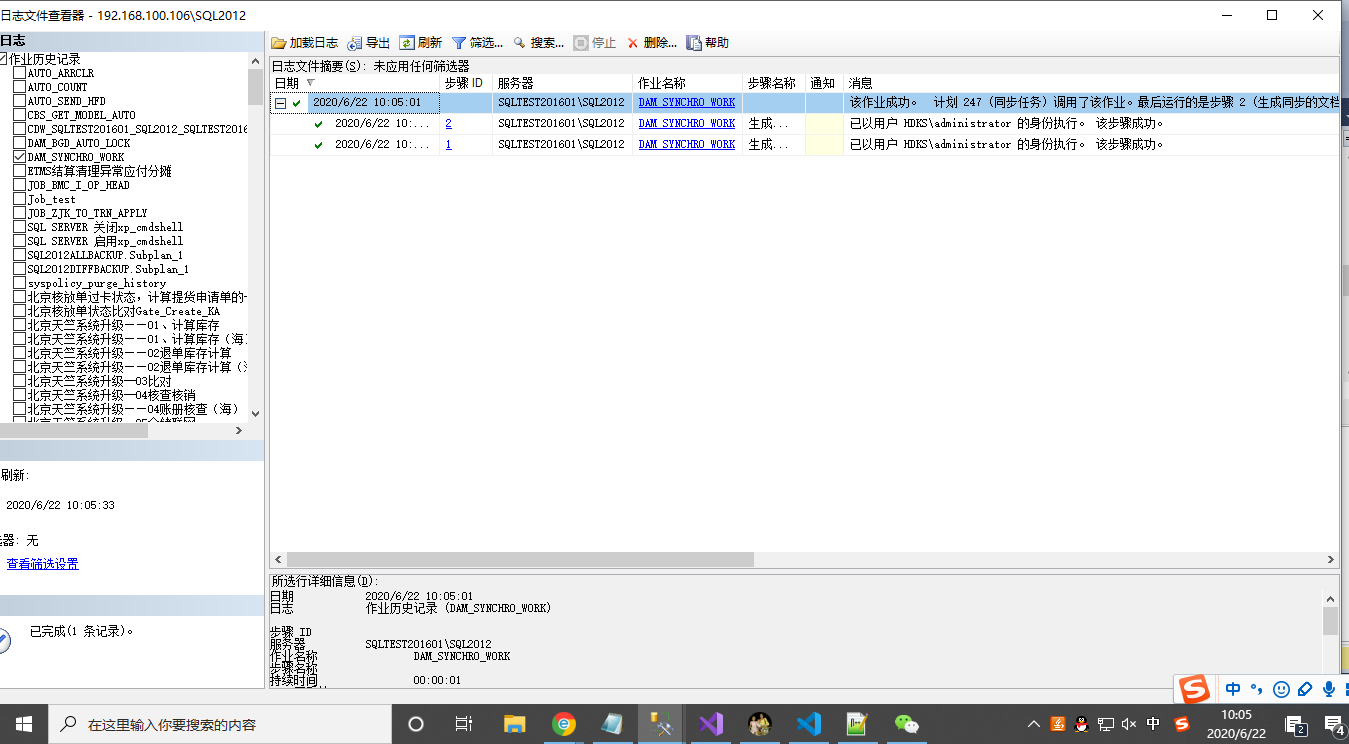The image size is (1349, 744).
Task: Check the CBS_GET_MODEL_AUTO job checkbox
Action: point(19,116)
